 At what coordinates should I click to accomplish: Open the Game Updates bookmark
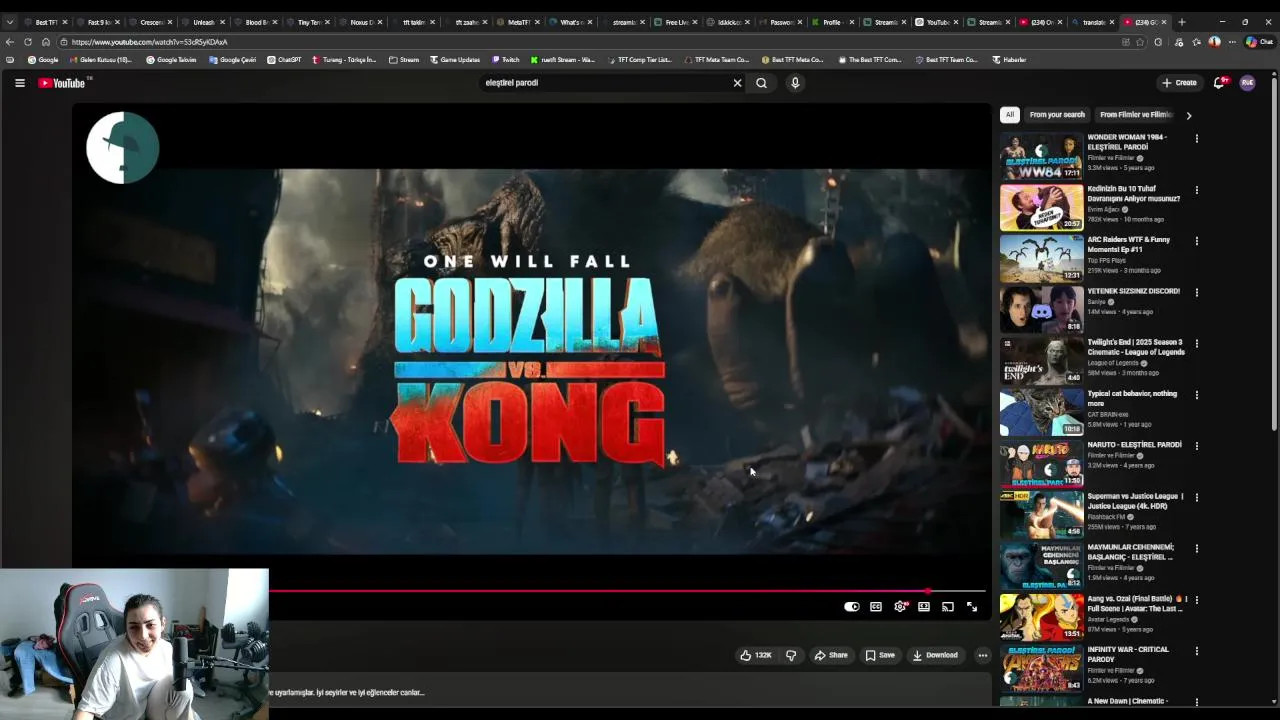point(455,60)
